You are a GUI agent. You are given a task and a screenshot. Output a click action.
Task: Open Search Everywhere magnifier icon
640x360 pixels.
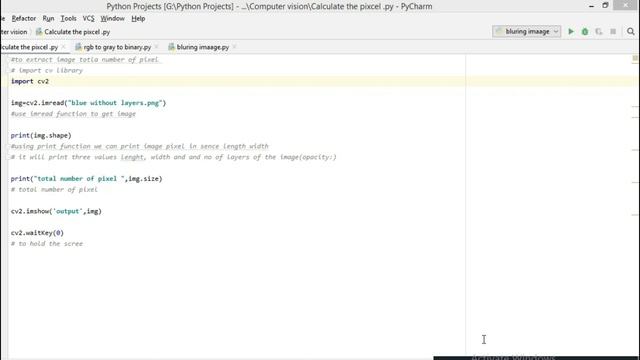tap(631, 31)
